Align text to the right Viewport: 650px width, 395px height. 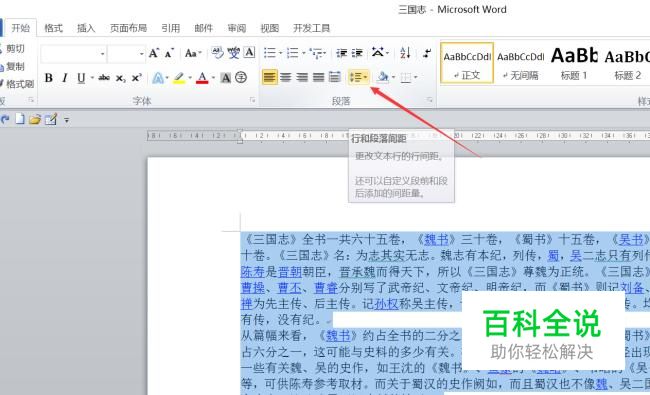click(302, 78)
